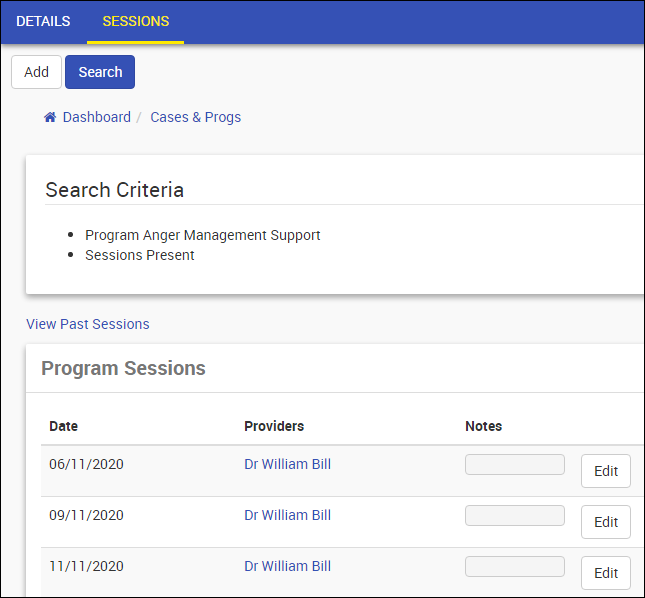Image resolution: width=645 pixels, height=598 pixels.
Task: Focus the Notes box in the 09/11/2020 row
Action: pos(514,516)
